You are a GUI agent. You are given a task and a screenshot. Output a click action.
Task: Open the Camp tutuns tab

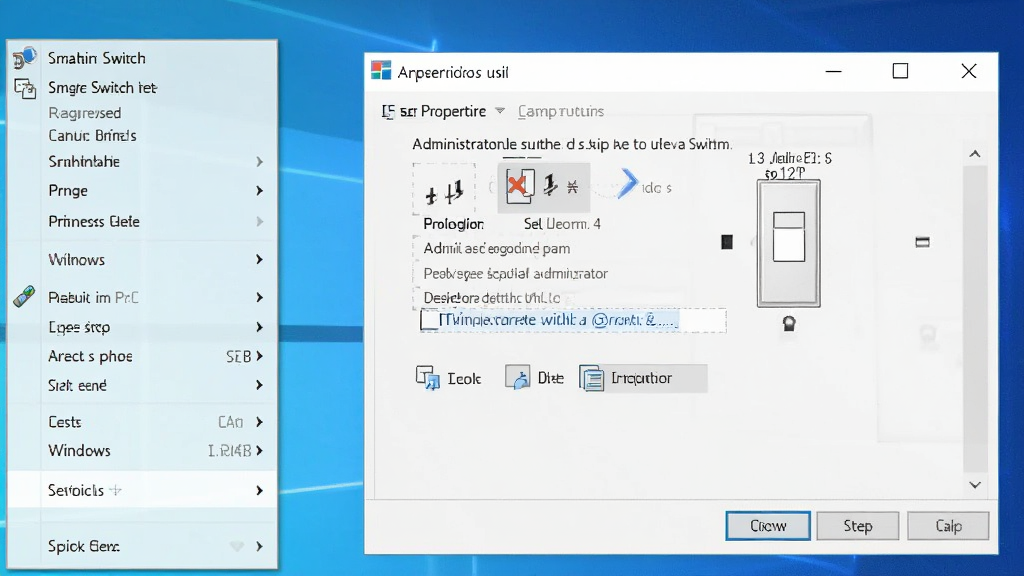(561, 111)
